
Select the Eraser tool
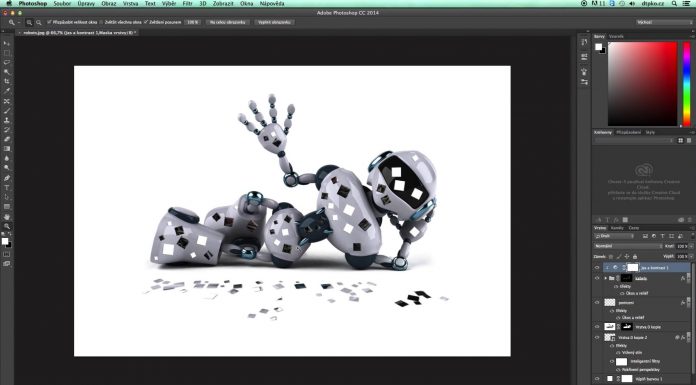[7, 139]
